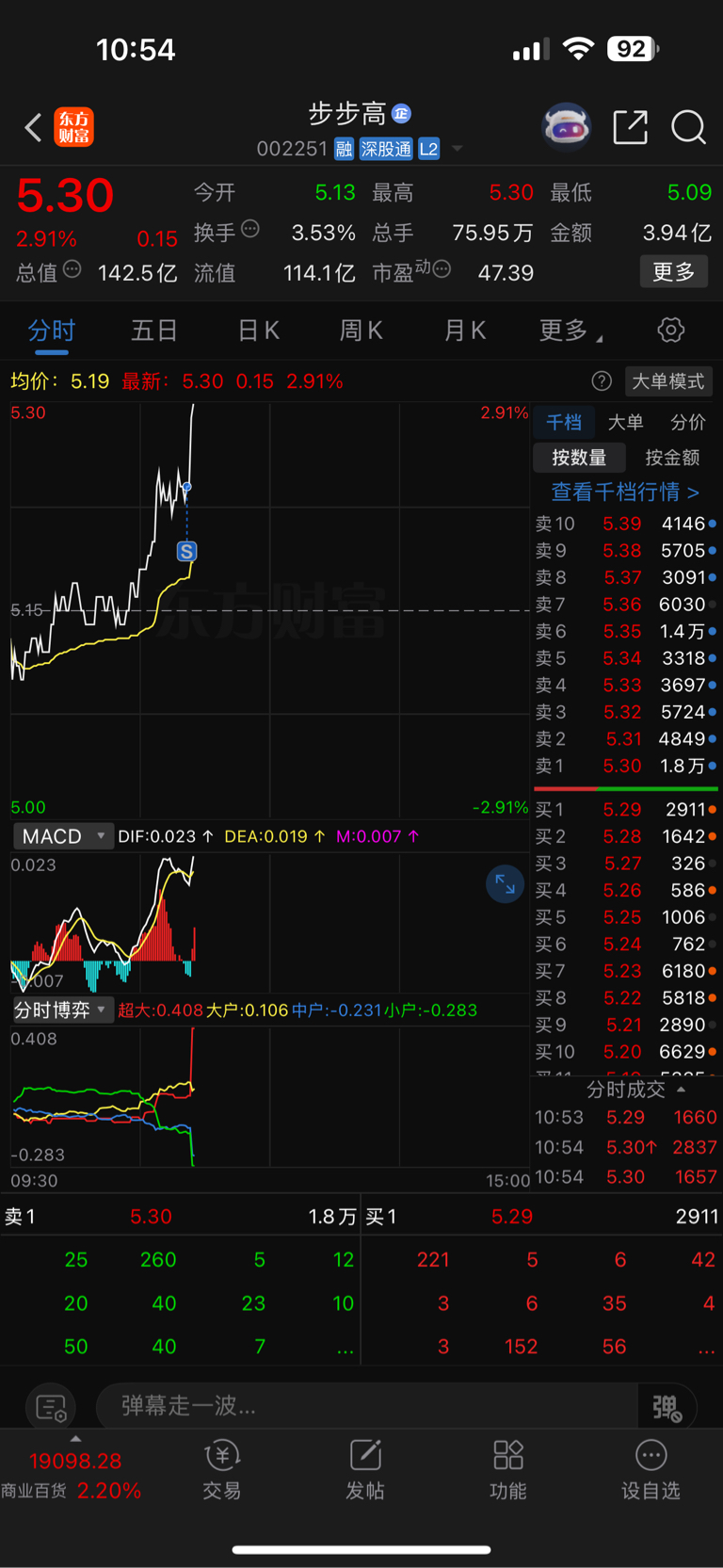
Task: Switch to 分时 tab
Action: pos(52,331)
